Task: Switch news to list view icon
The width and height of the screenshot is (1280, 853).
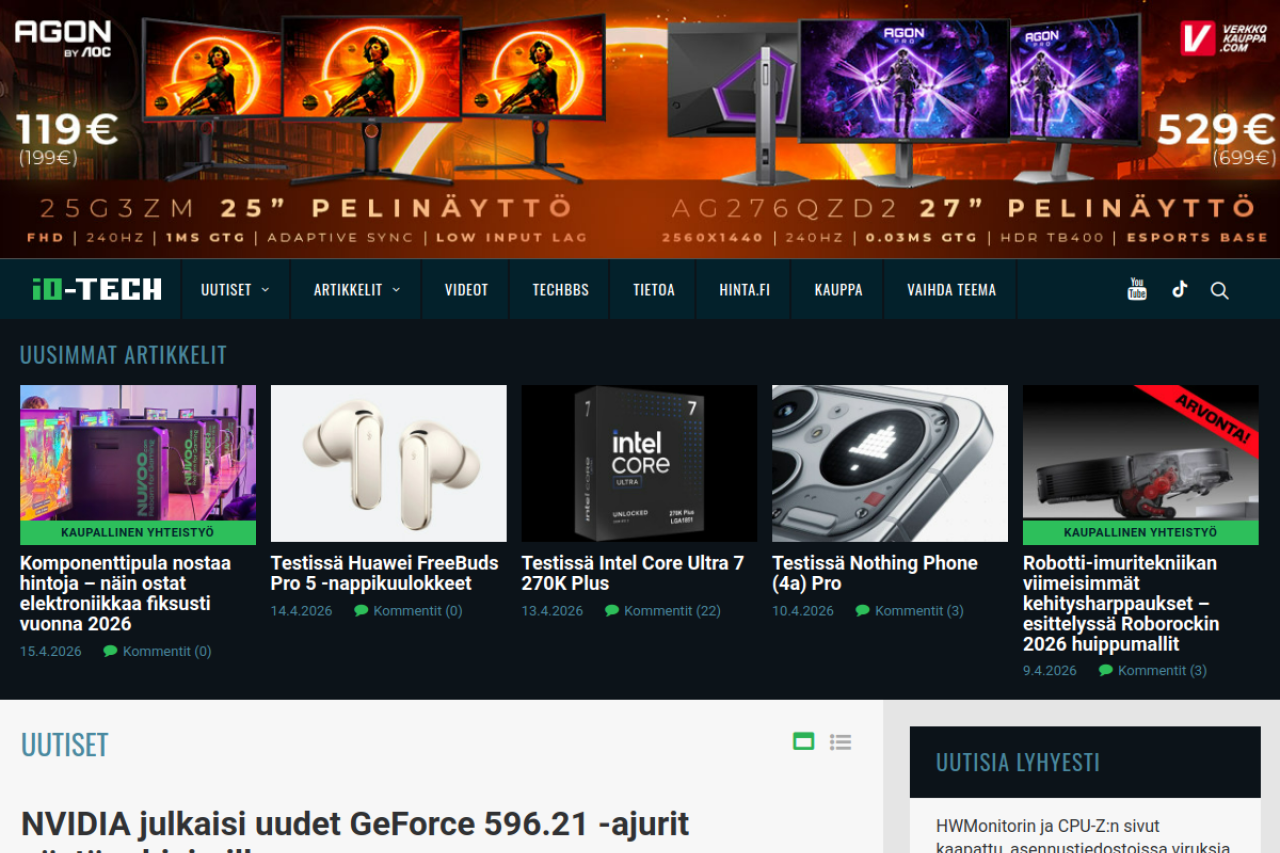Action: point(840,741)
